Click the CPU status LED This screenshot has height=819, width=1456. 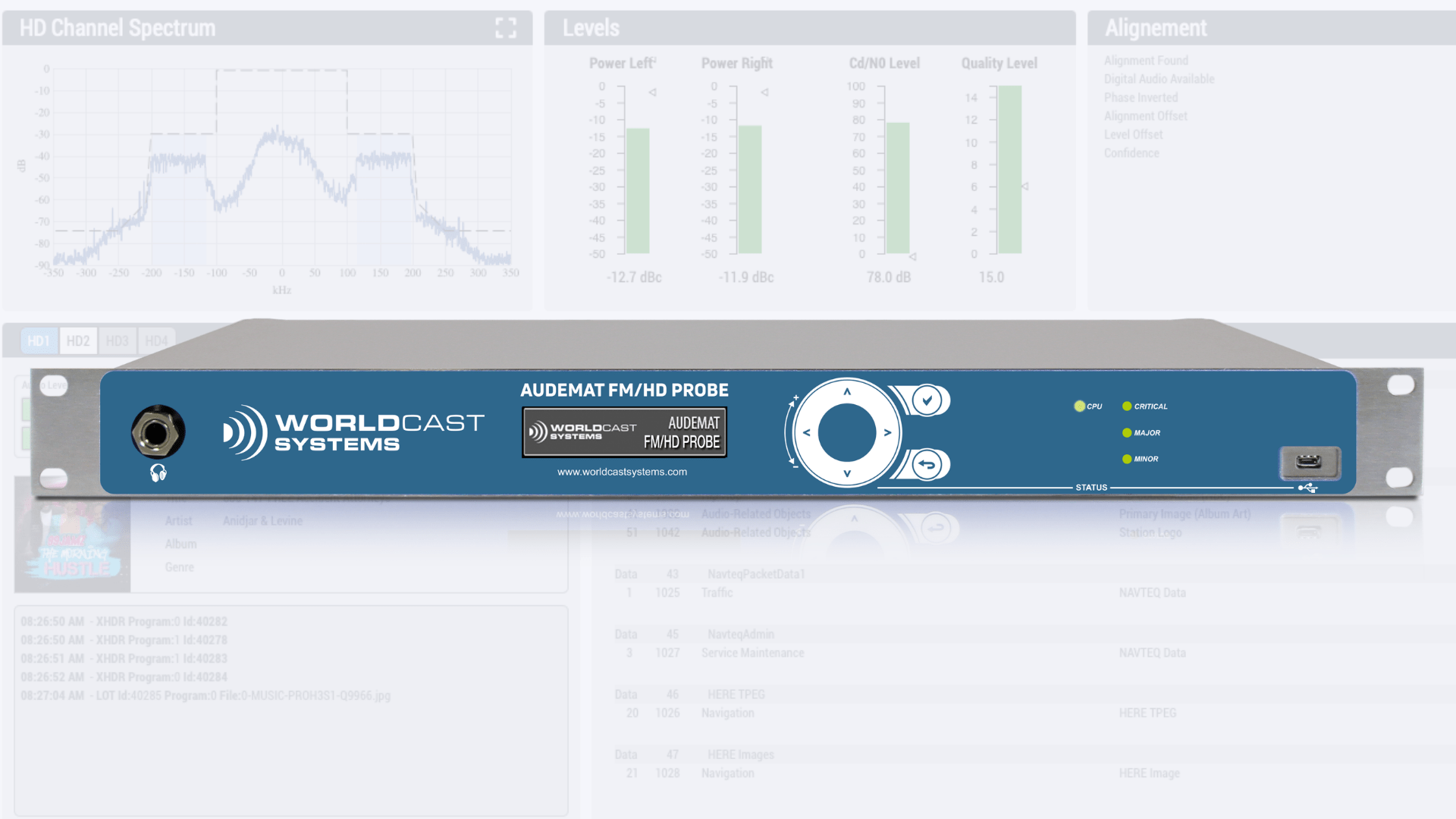pos(1079,406)
